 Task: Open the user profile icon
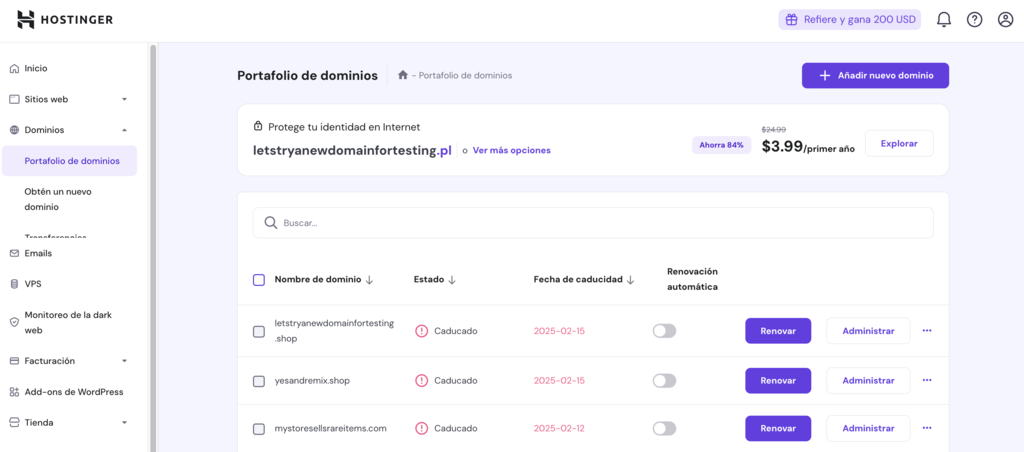pos(1005,20)
